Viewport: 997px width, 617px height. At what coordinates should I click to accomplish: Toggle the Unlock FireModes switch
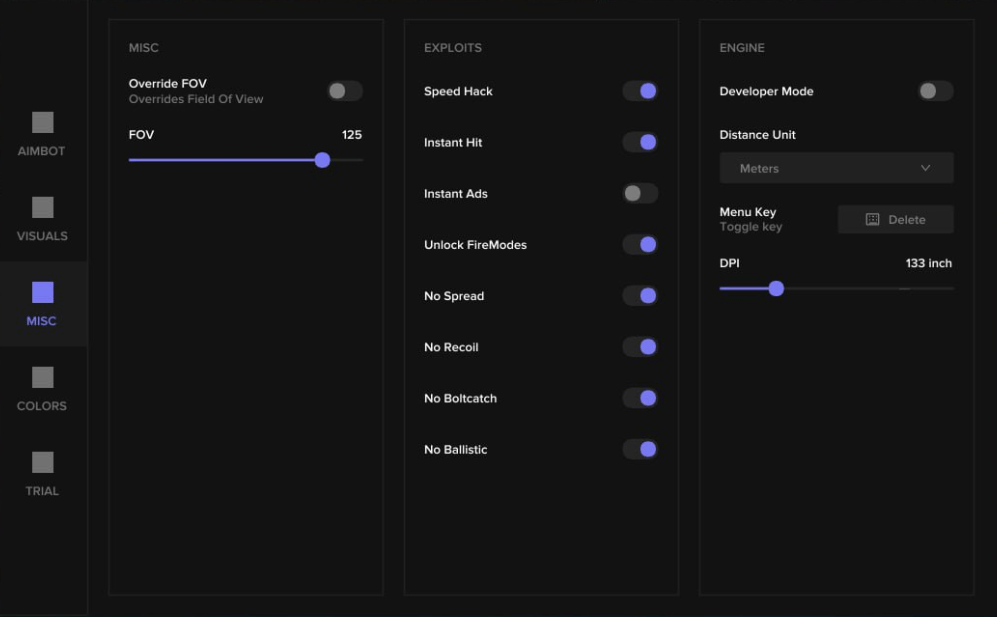pos(640,244)
